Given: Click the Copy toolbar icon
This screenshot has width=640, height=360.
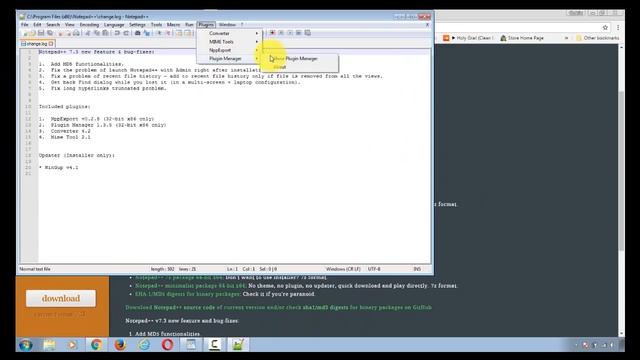Looking at the screenshot, I should point(97,33).
